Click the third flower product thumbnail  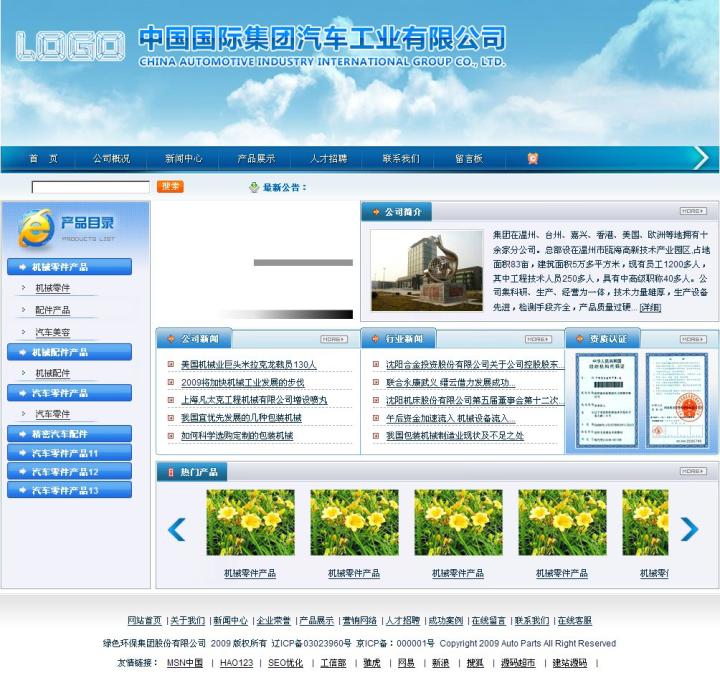click(x=458, y=522)
